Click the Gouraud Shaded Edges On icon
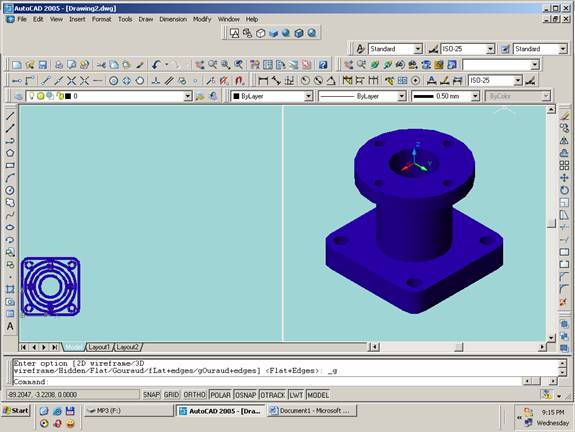The width and height of the screenshot is (575, 432). (312, 33)
